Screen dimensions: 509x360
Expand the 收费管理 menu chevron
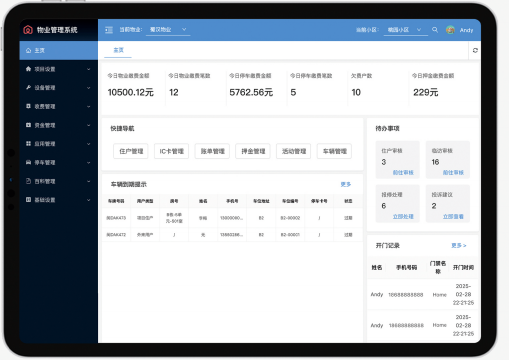[89, 107]
